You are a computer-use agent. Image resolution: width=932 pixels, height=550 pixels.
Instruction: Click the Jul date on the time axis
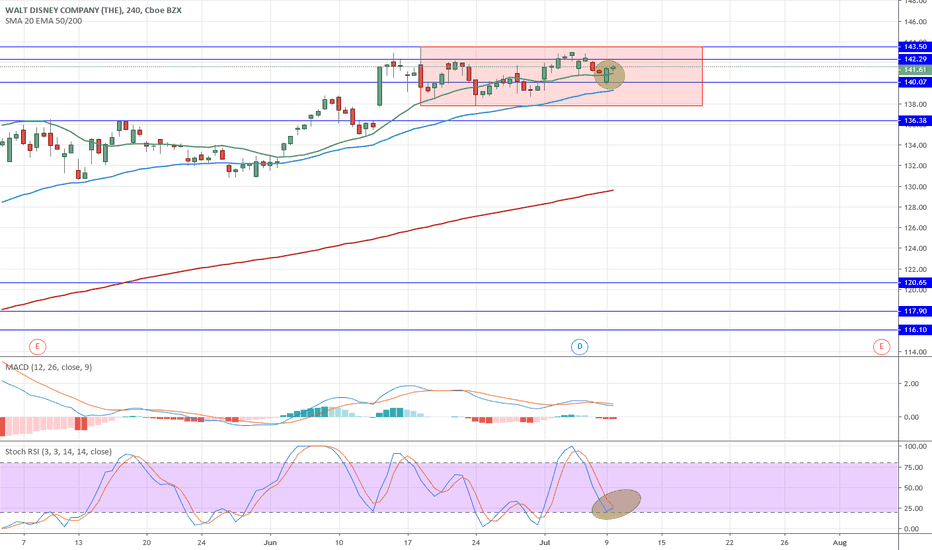point(544,542)
